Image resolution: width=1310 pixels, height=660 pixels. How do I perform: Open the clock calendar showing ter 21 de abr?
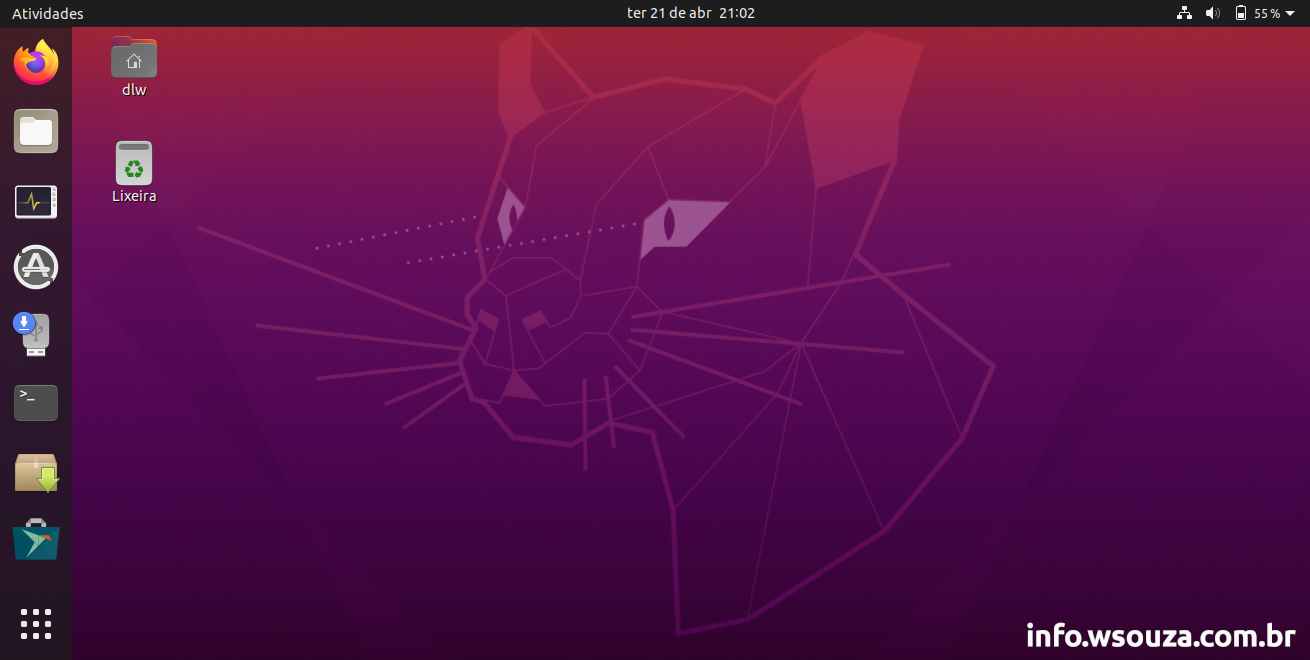click(x=691, y=13)
